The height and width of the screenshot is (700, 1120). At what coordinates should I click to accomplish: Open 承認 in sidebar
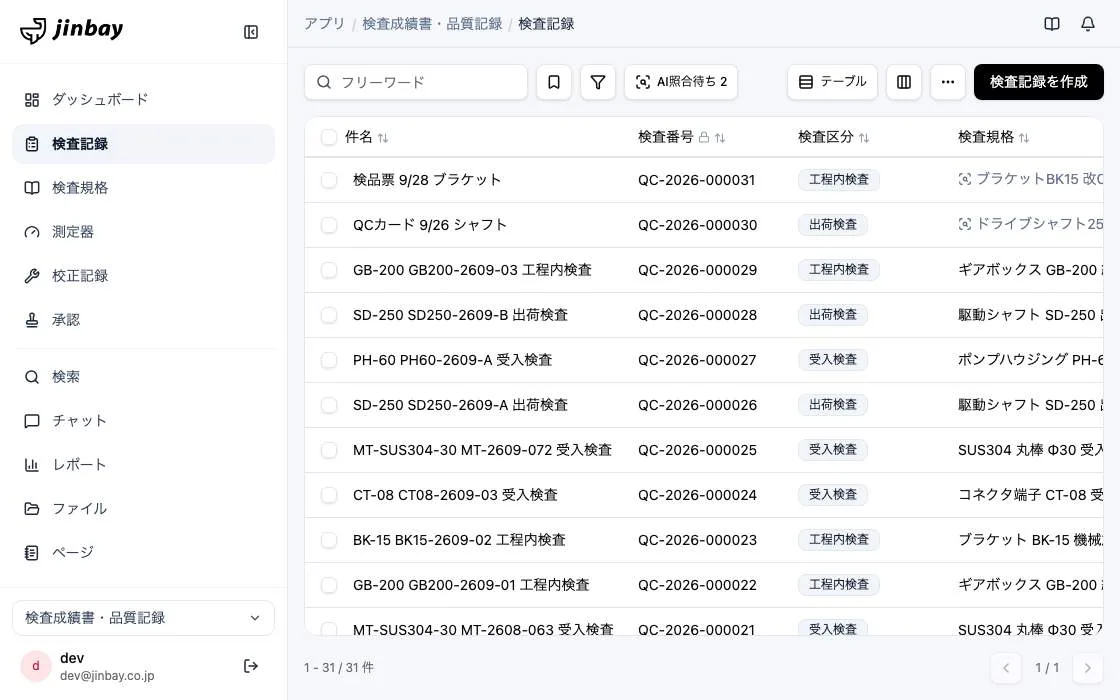(144, 320)
